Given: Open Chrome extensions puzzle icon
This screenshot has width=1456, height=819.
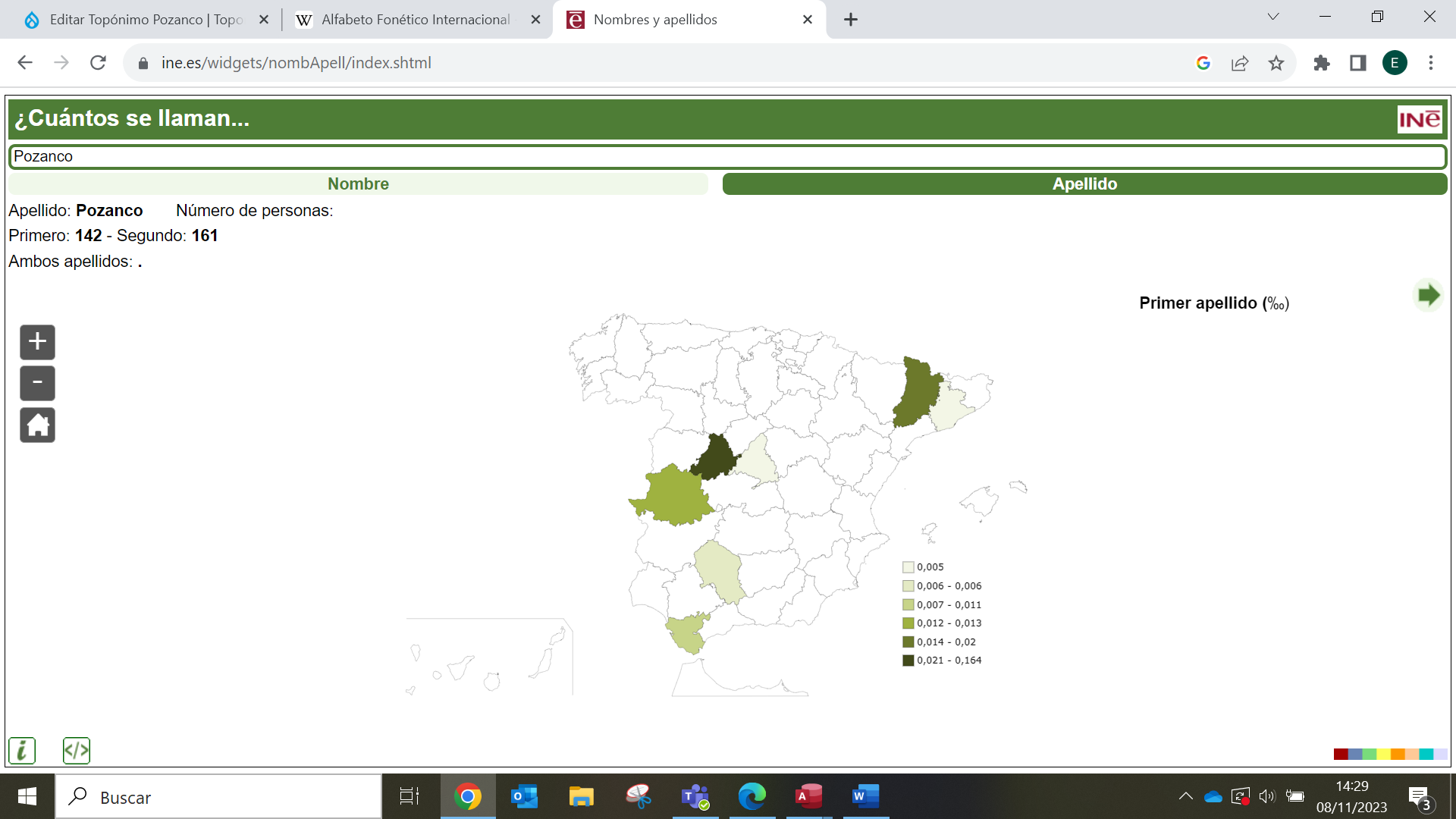Looking at the screenshot, I should point(1322,63).
